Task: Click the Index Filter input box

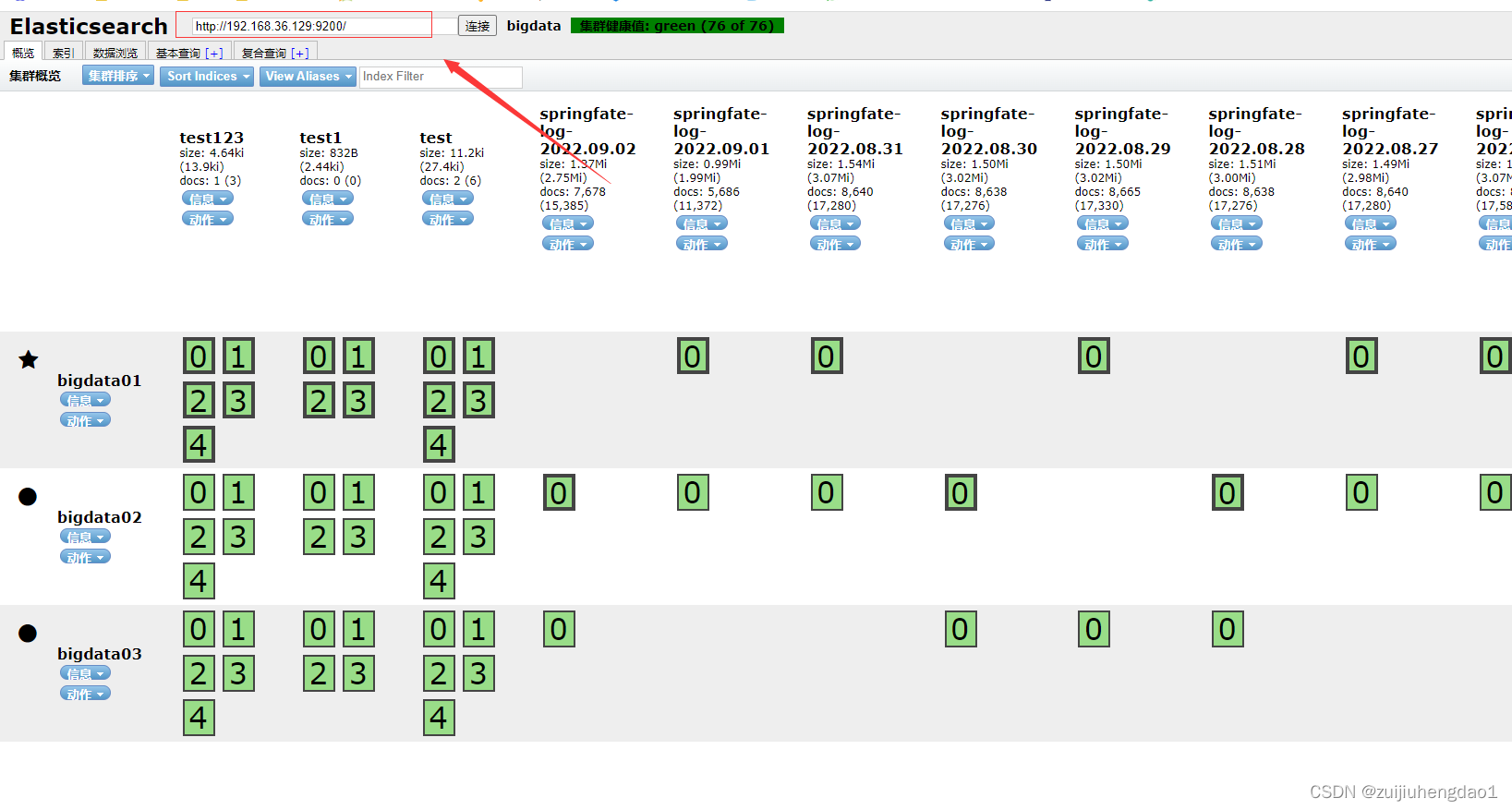Action: coord(441,77)
